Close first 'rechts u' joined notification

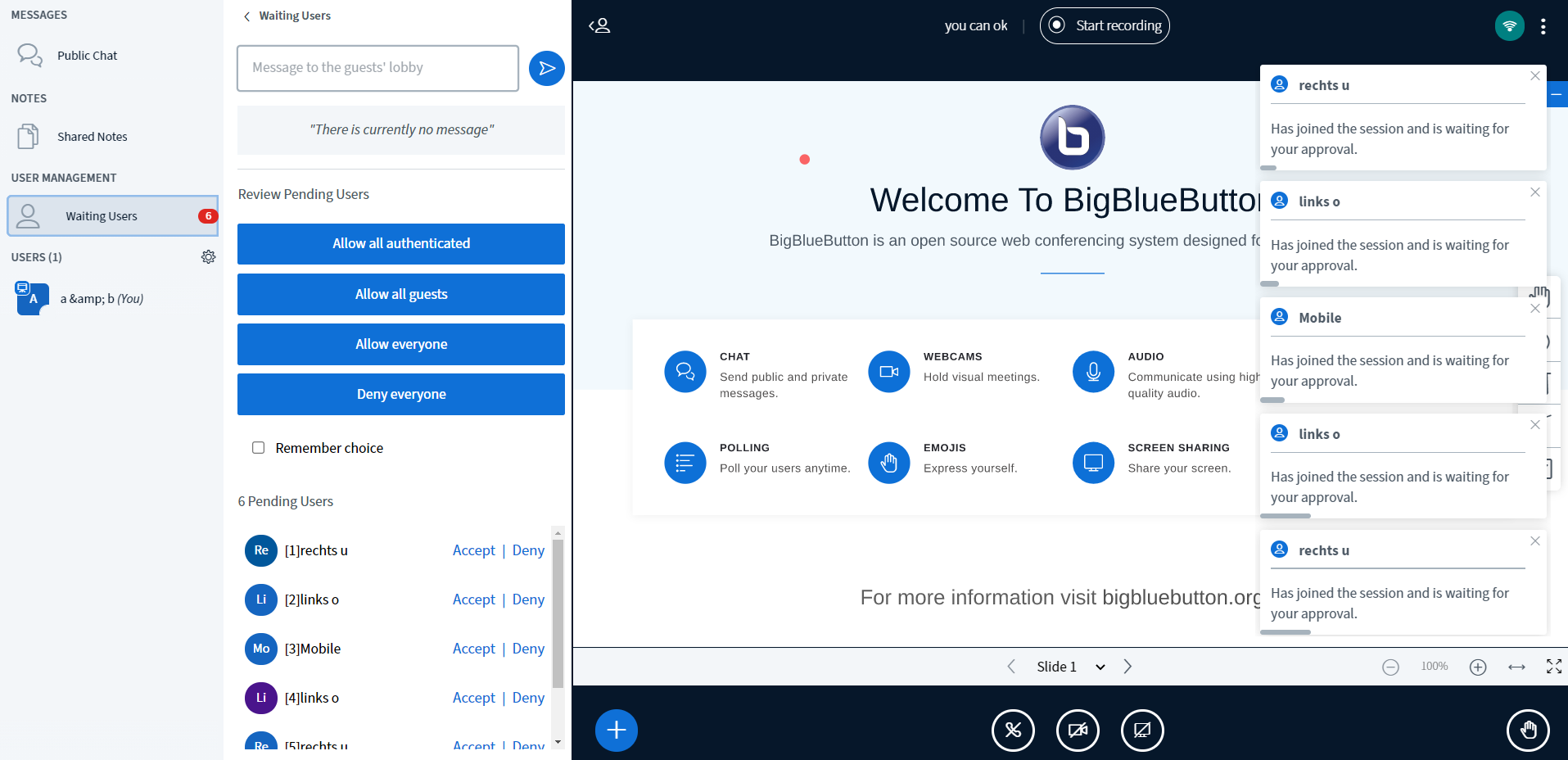pos(1535,75)
